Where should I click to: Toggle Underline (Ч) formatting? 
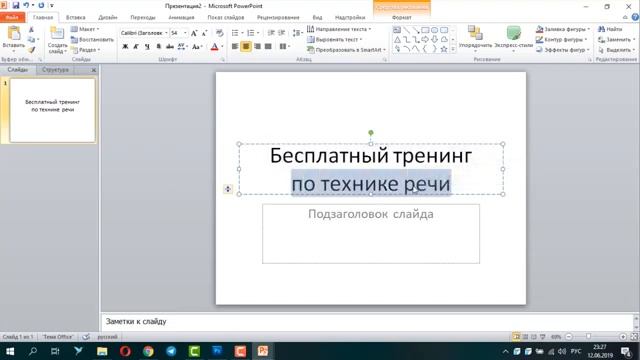pyautogui.click(x=147, y=47)
